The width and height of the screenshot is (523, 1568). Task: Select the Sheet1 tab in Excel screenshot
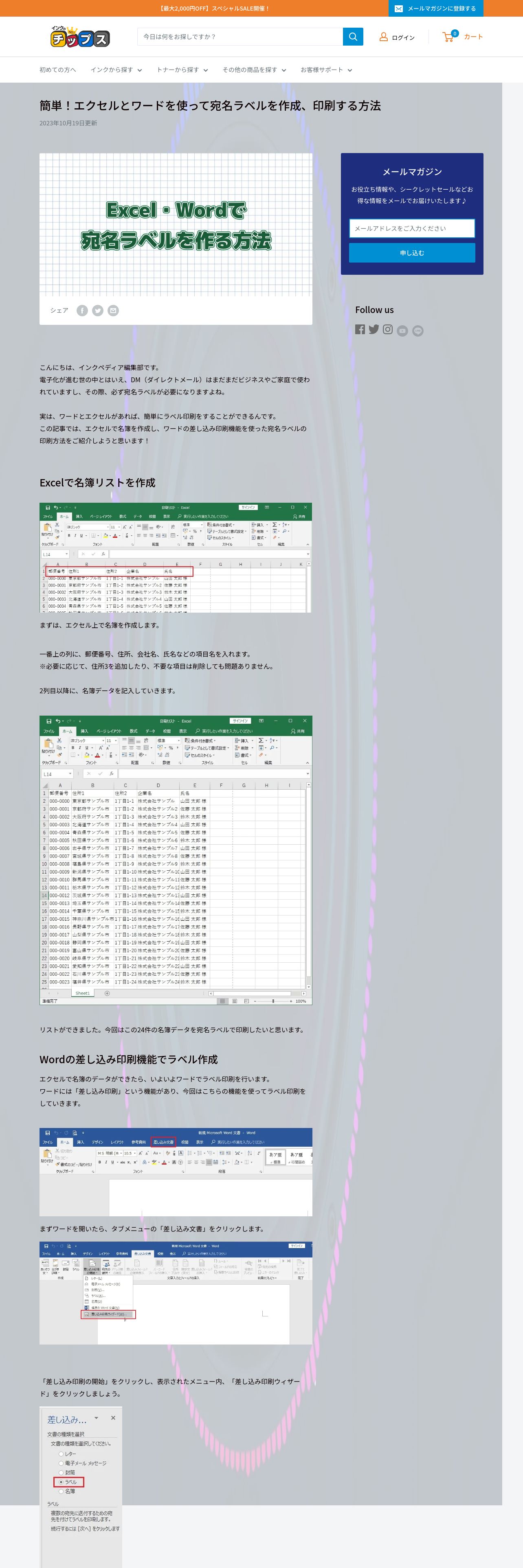click(x=83, y=993)
